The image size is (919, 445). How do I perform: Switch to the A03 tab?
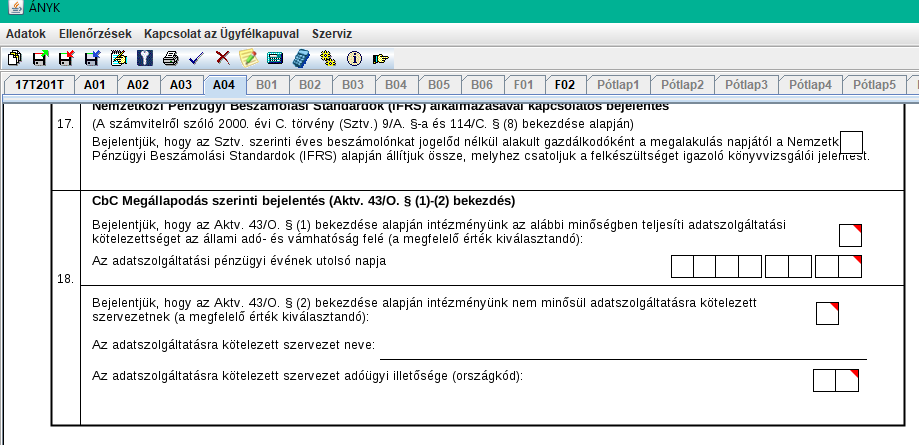click(180, 84)
